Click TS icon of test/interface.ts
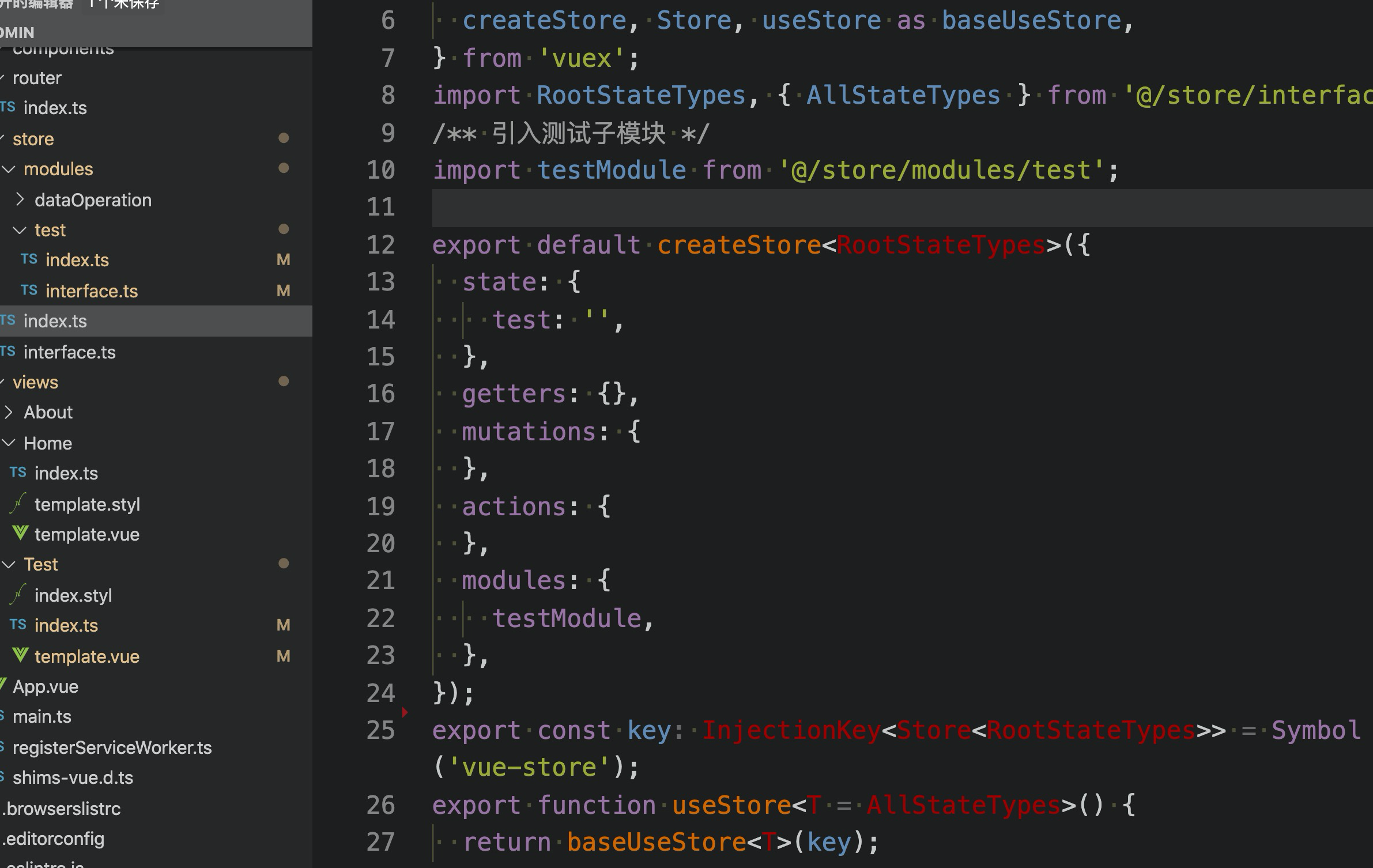Viewport: 1373px width, 868px height. pyautogui.click(x=29, y=290)
